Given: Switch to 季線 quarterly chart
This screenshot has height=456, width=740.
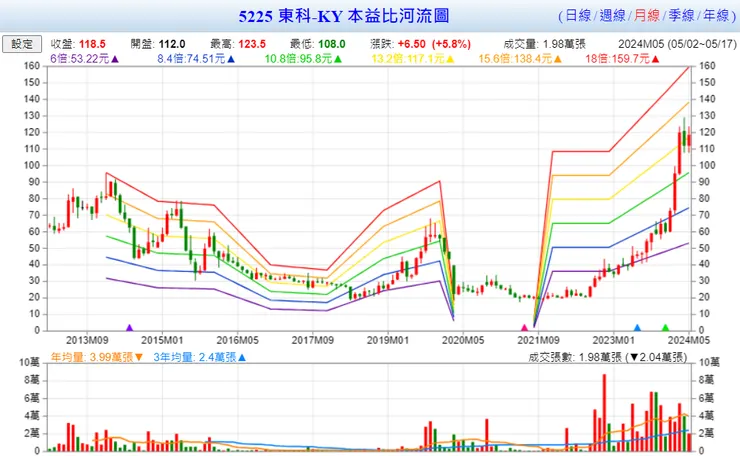Looking at the screenshot, I should tap(681, 16).
